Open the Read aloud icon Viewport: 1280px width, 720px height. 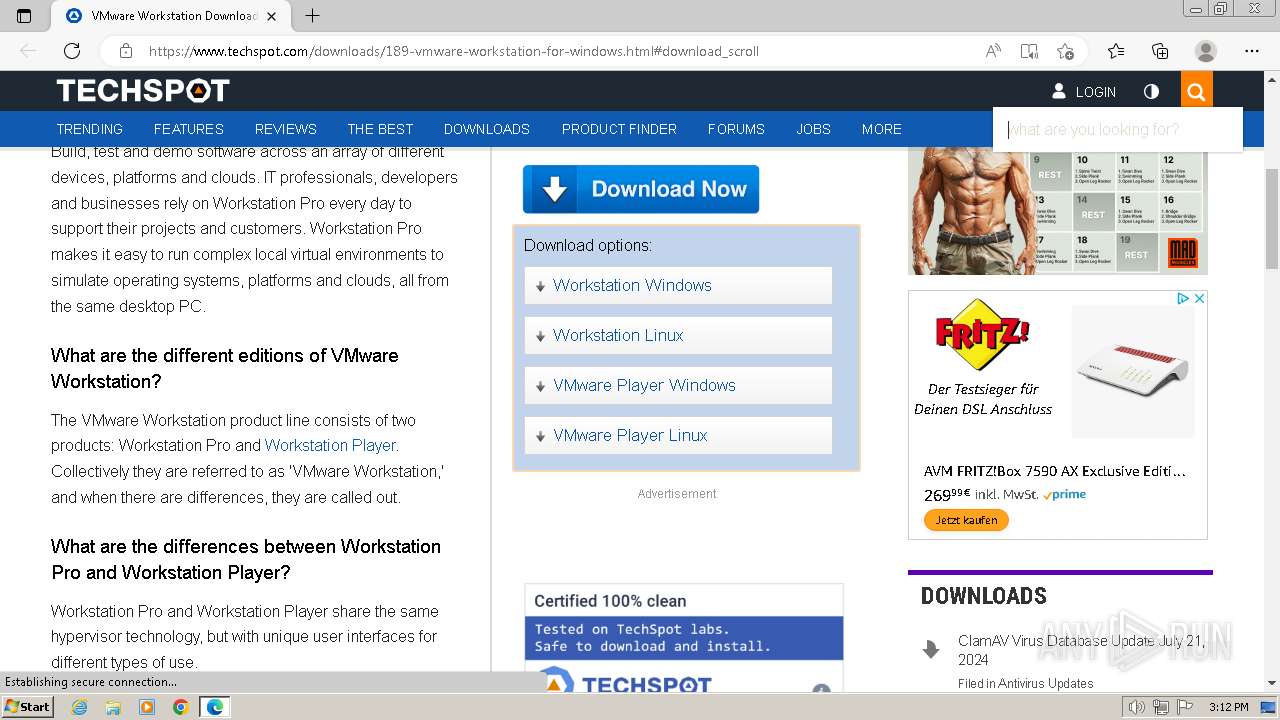click(993, 51)
